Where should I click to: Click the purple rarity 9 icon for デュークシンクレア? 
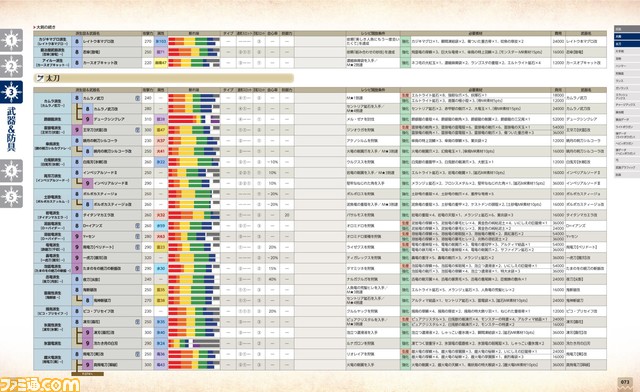coord(87,119)
